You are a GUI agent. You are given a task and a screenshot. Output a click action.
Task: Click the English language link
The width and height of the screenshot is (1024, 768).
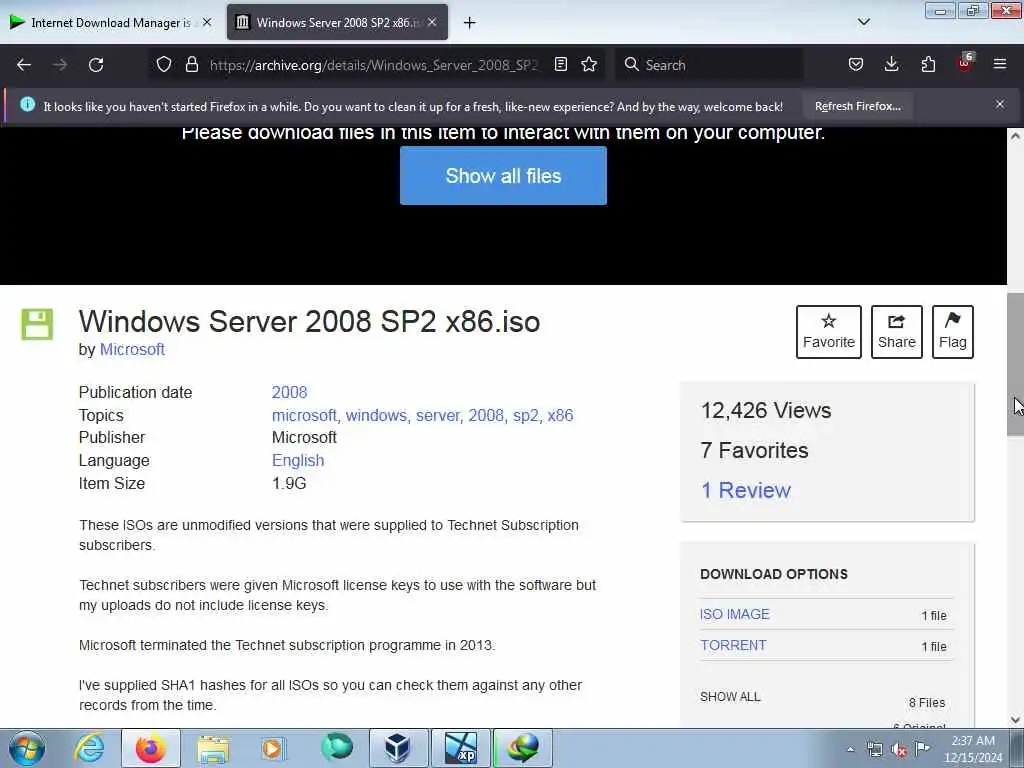(x=298, y=460)
